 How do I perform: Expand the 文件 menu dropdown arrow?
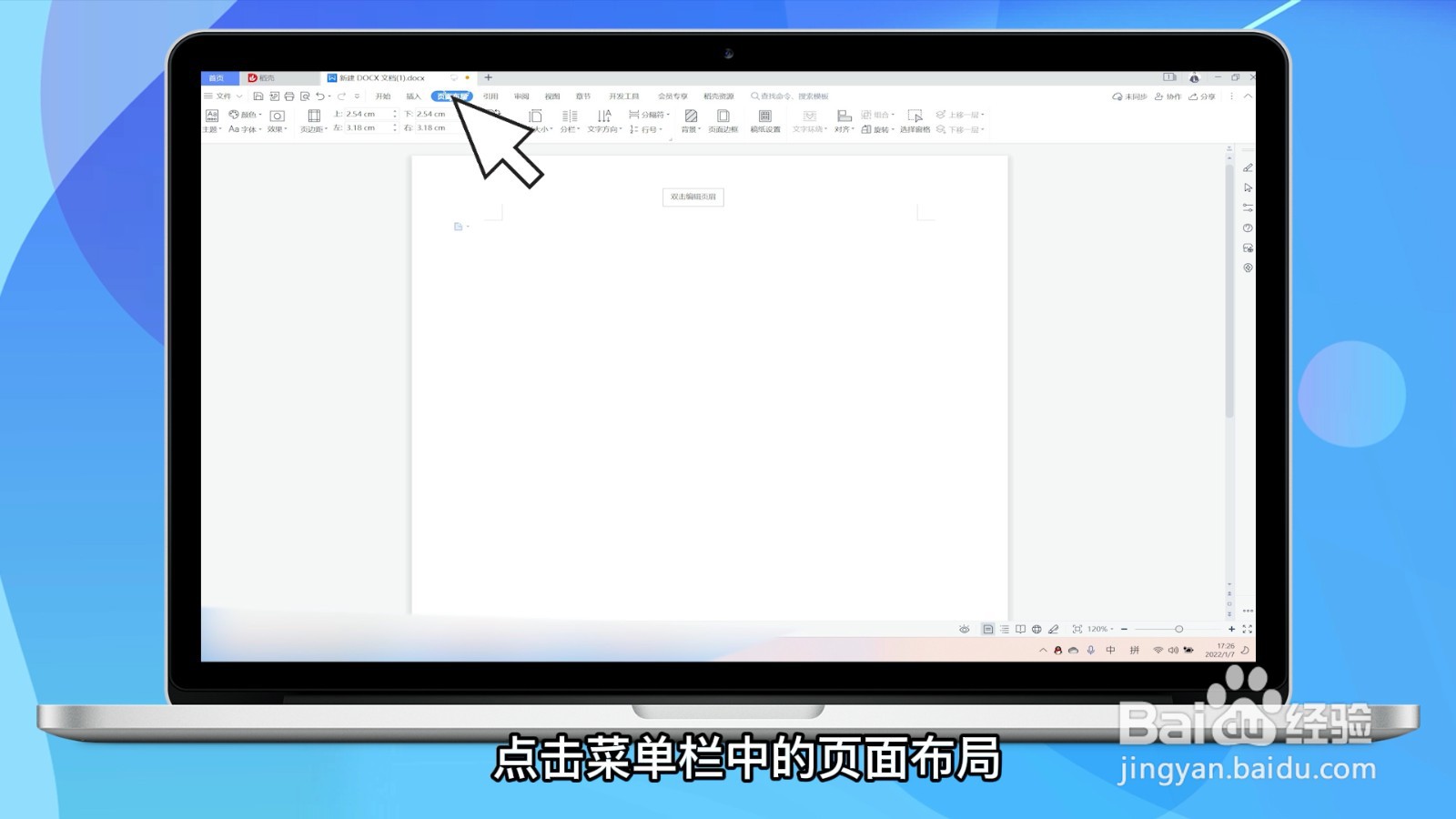click(239, 96)
